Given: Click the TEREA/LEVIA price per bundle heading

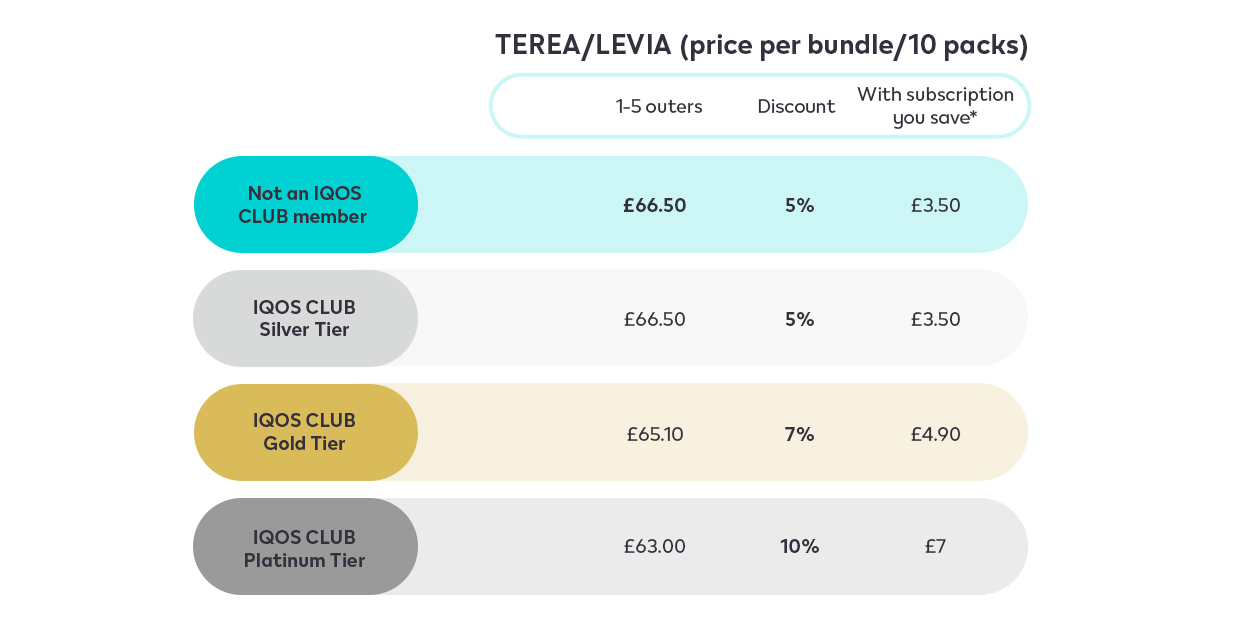Looking at the screenshot, I should [x=761, y=46].
